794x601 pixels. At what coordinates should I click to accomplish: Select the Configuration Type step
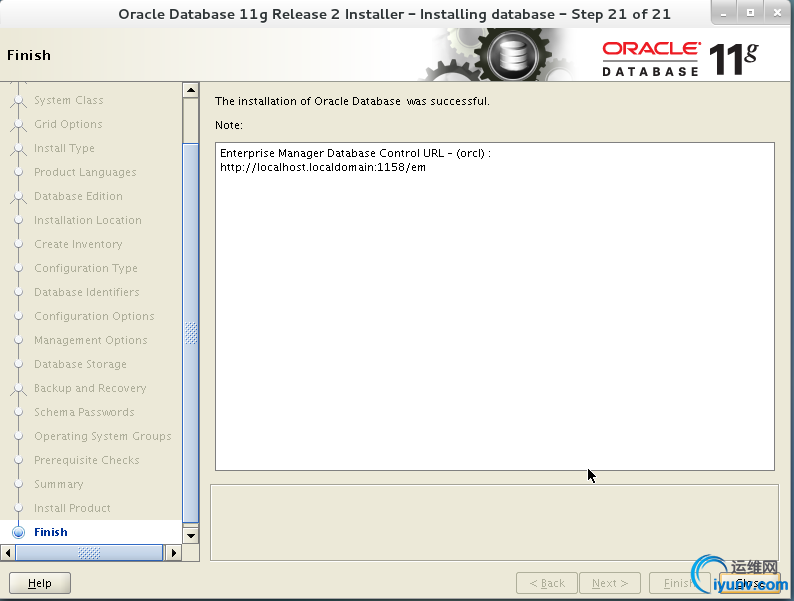click(86, 268)
